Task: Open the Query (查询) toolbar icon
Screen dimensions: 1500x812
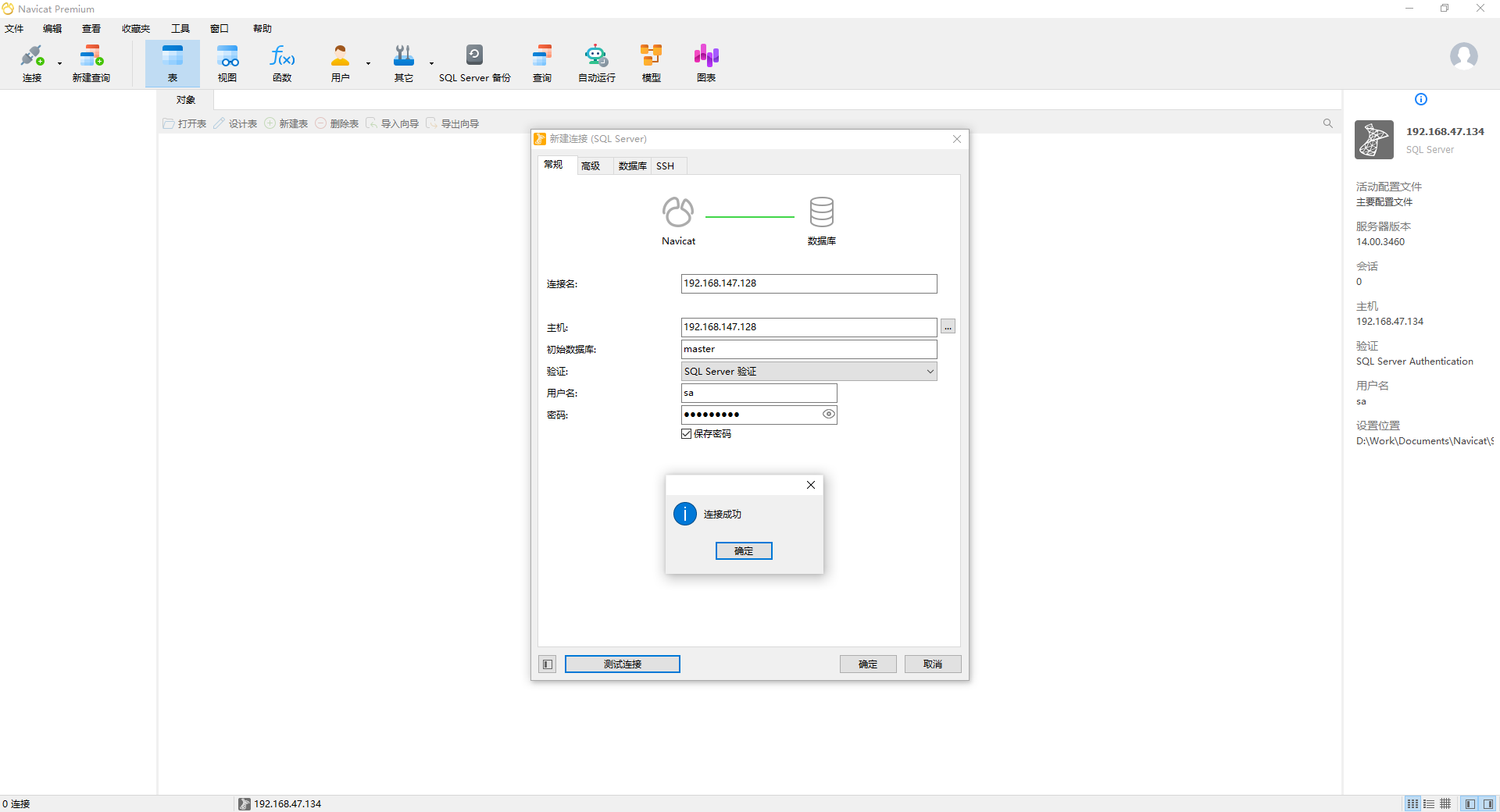Action: 542,63
